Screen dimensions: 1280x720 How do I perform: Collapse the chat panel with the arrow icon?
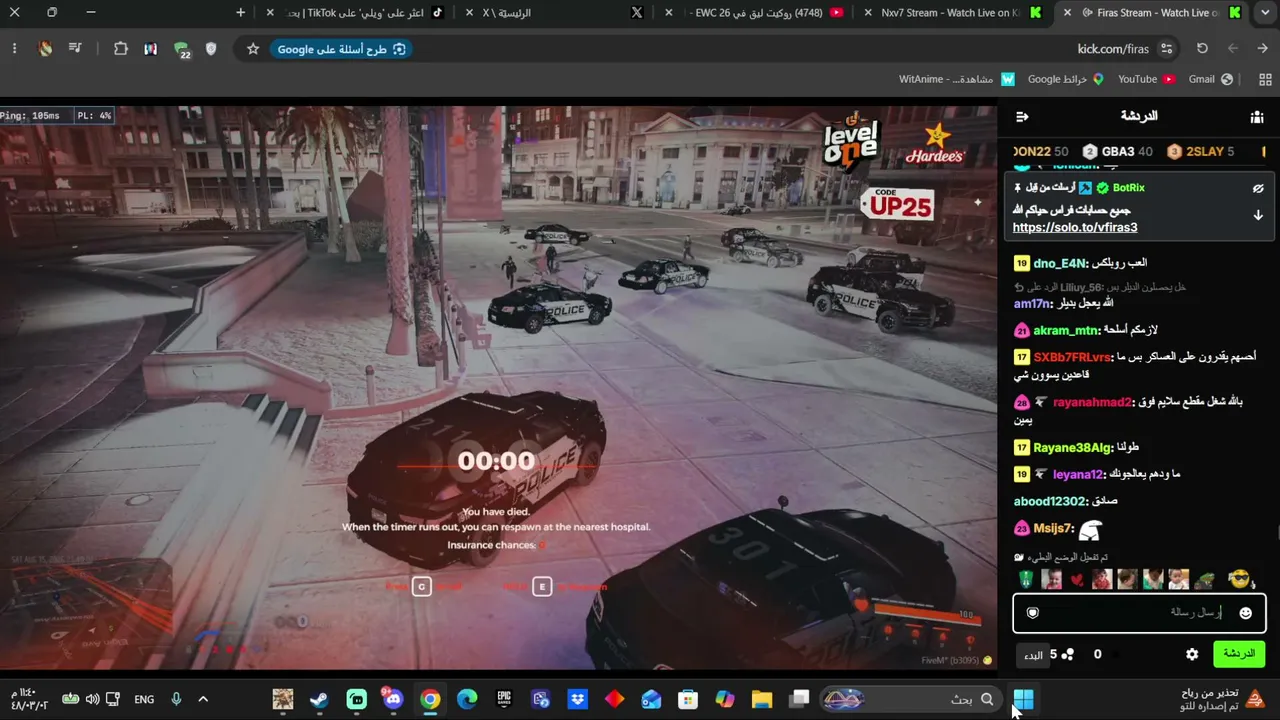pyautogui.click(x=1022, y=117)
